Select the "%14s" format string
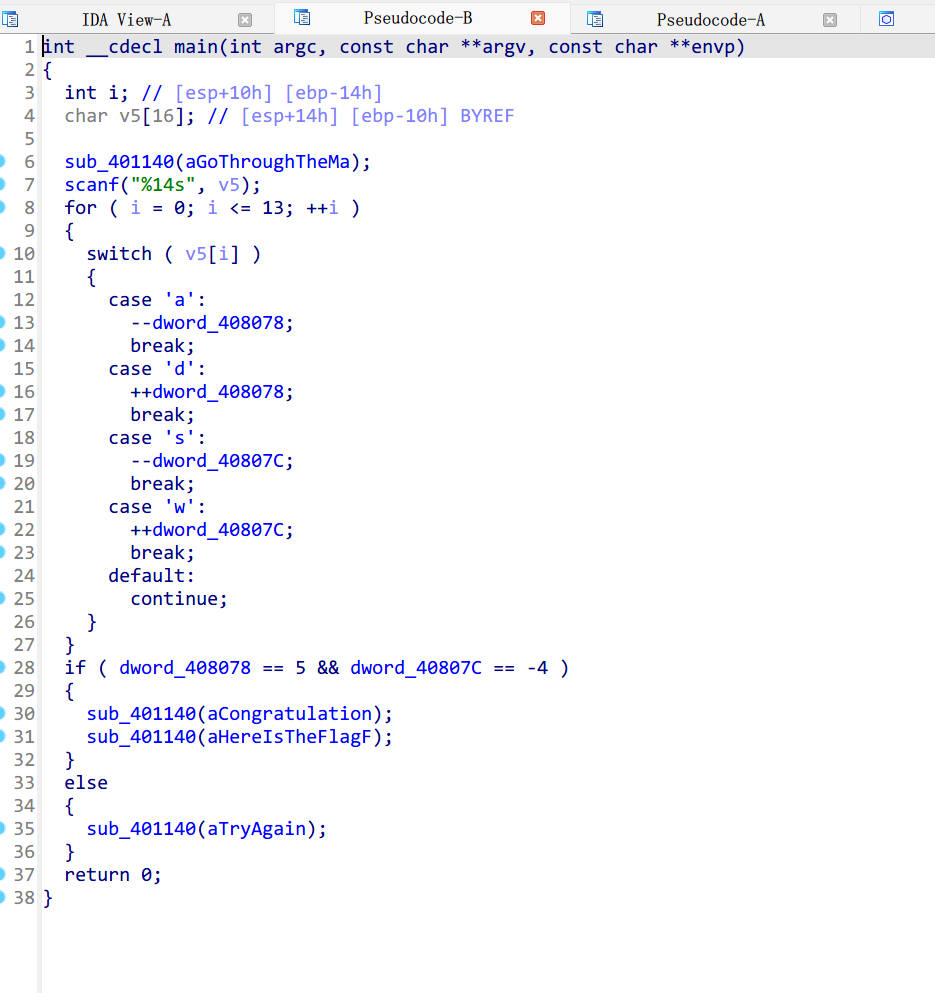Viewport: 935px width, 993px height. [x=163, y=185]
